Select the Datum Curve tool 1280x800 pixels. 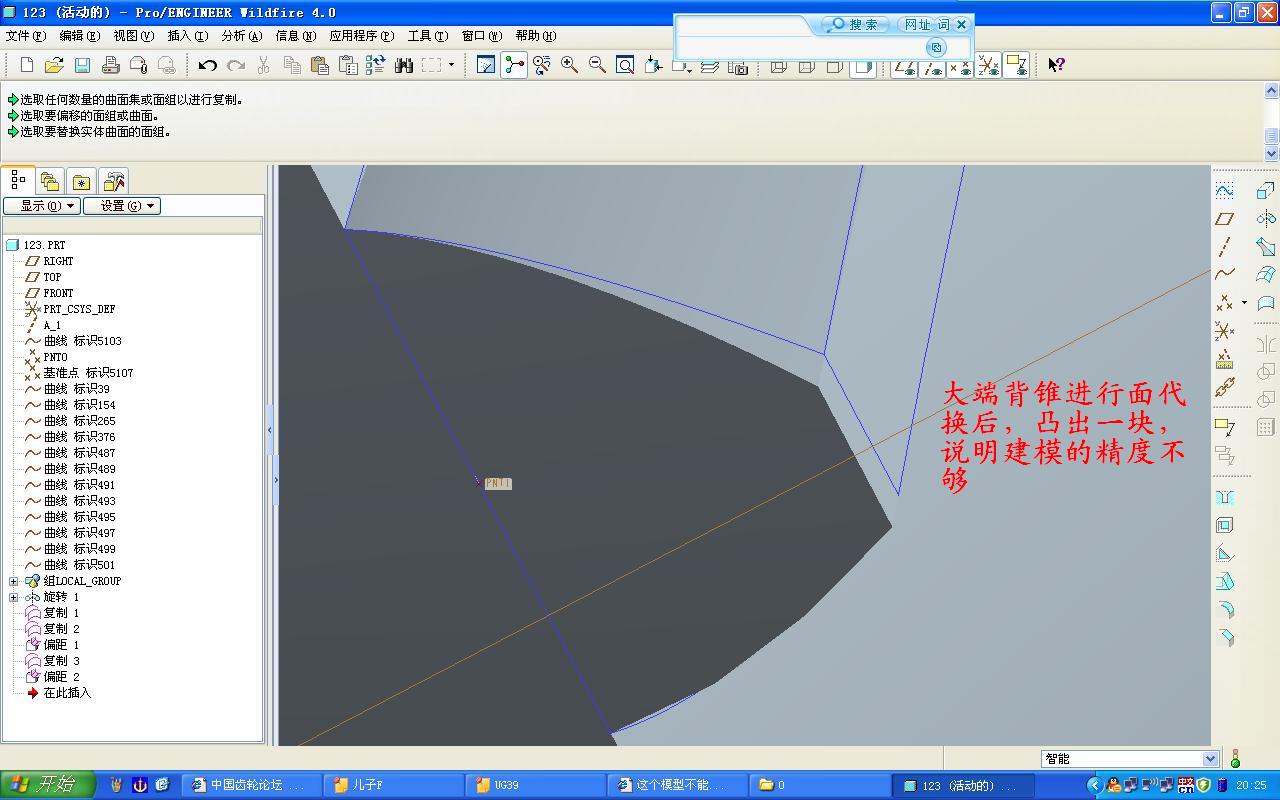1224,273
